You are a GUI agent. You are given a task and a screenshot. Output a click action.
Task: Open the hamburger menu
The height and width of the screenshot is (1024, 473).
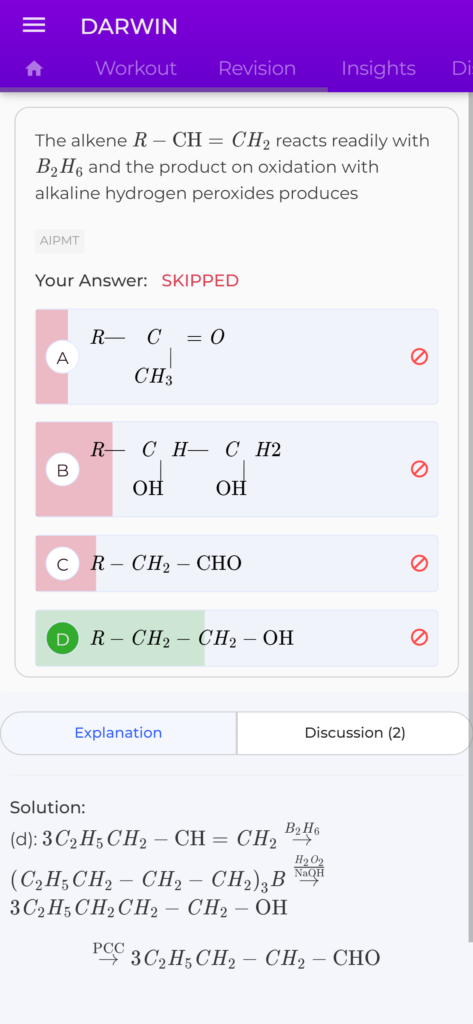point(34,26)
